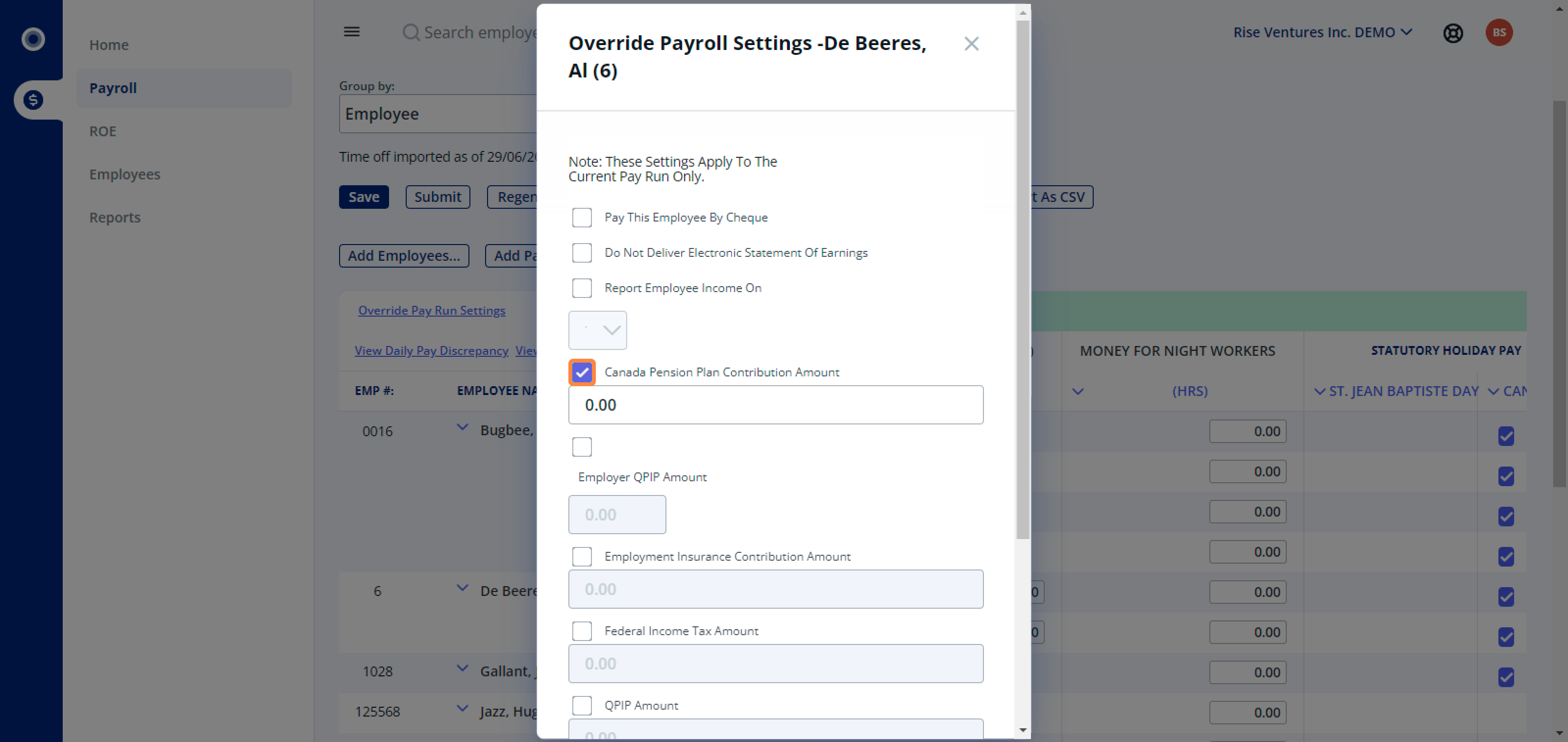
Task: Uncheck Canada Pension Plan Contribution Amount
Action: 581,372
